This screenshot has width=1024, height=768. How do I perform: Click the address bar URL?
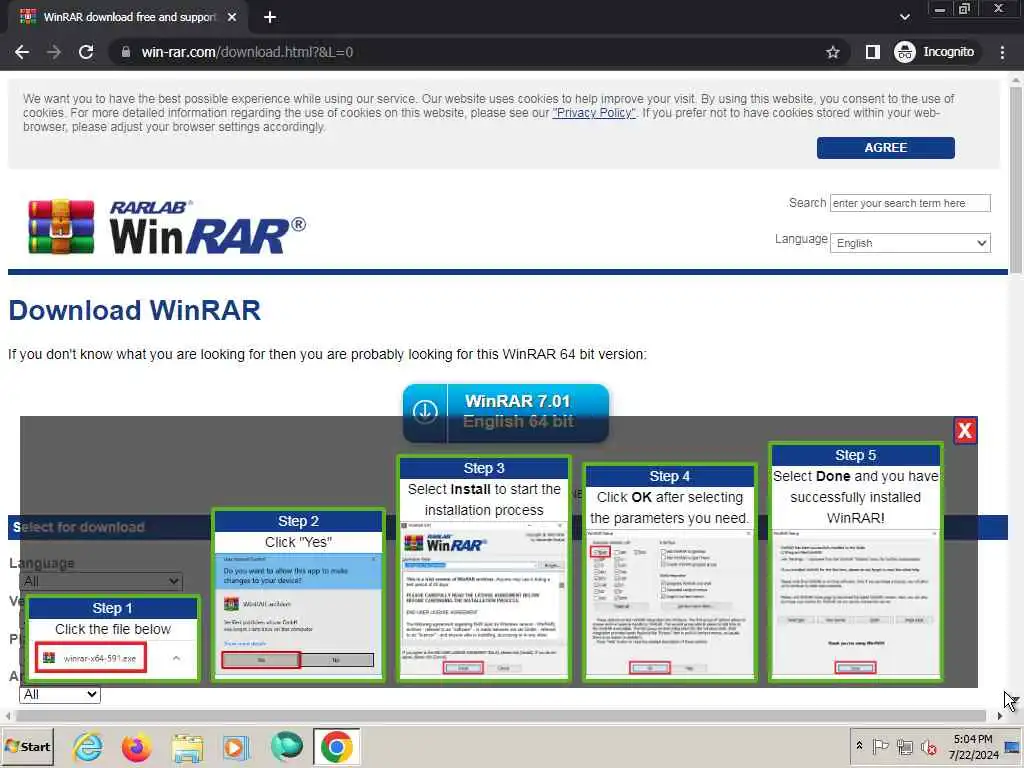[248, 52]
